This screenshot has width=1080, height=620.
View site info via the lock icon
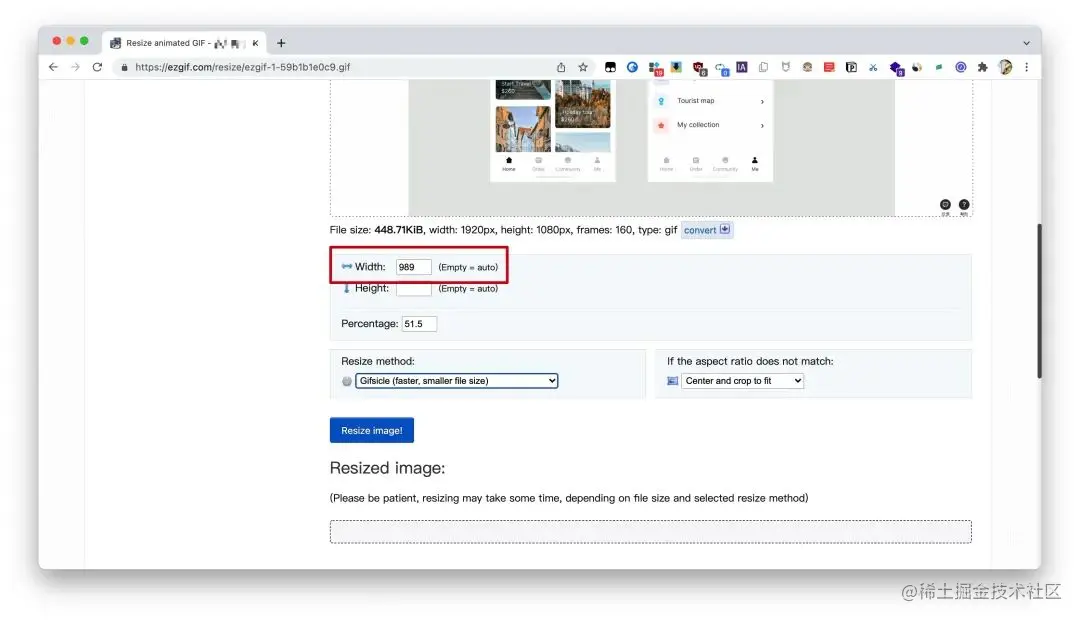[x=124, y=68]
